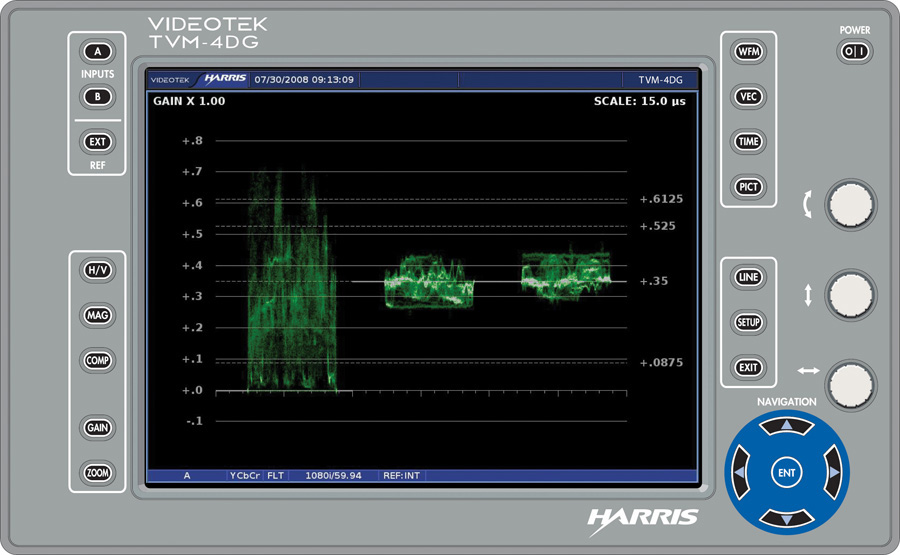Viewport: 900px width, 555px height.
Task: Click the vertical position knob
Action: (x=851, y=295)
